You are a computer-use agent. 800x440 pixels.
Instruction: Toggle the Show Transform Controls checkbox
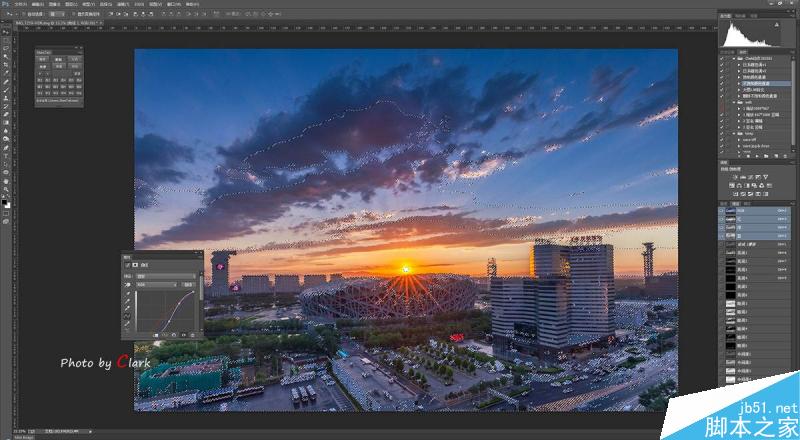click(74, 14)
